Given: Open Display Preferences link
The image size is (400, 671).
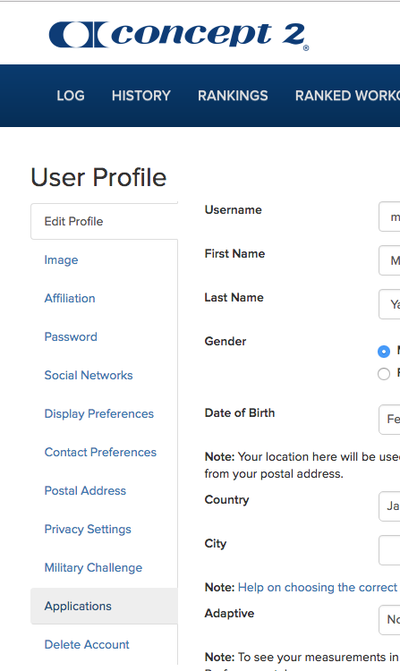Looking at the screenshot, I should [x=99, y=414].
